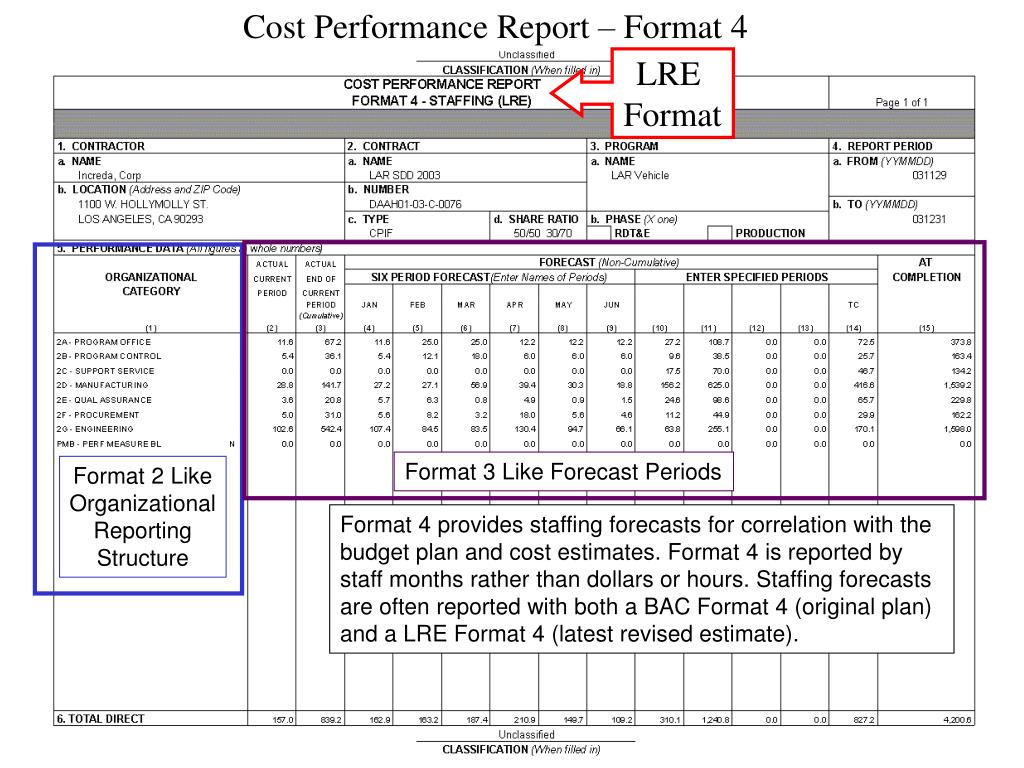Select Program Office at-completion value '373.8'
The height and width of the screenshot is (768, 1024).
tap(961, 342)
